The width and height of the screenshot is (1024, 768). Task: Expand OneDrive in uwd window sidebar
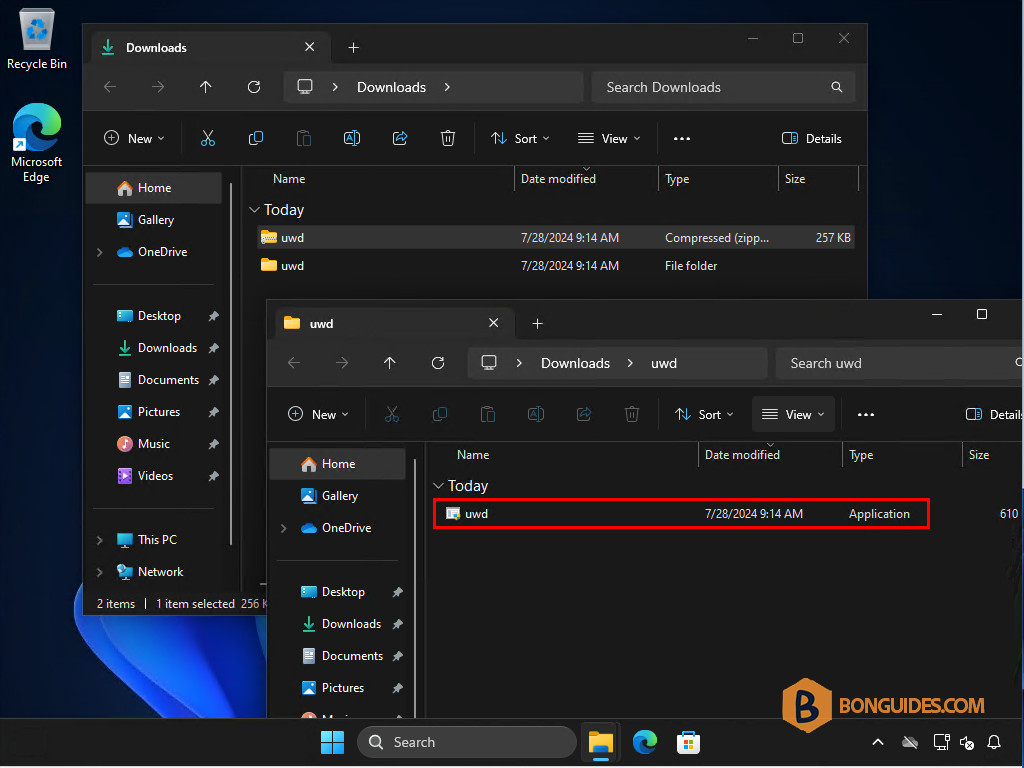click(x=284, y=528)
